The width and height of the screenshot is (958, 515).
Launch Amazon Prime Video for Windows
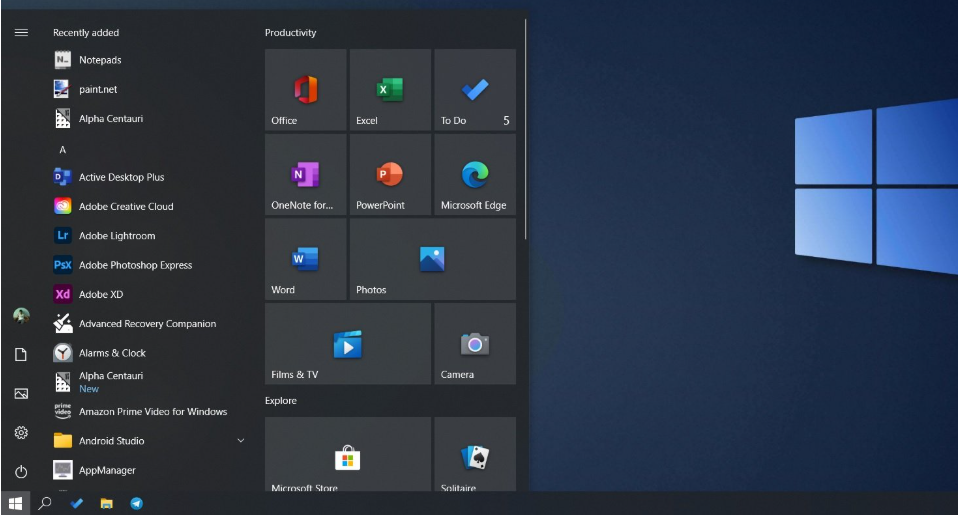pos(150,412)
